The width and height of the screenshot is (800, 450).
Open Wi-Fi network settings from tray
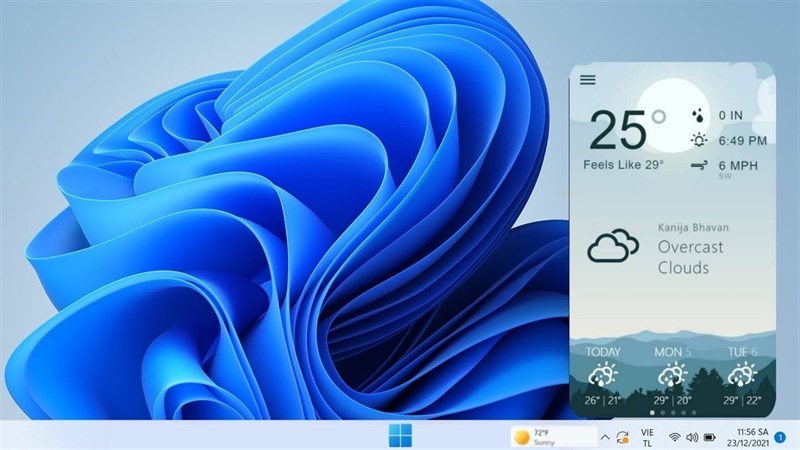pyautogui.click(x=674, y=437)
